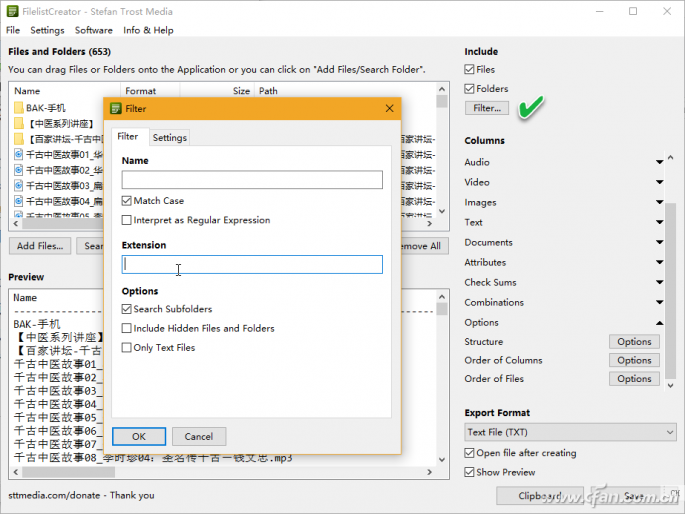Image resolution: width=685 pixels, height=514 pixels.
Task: Uncheck the Folders include checkbox
Action: coord(469,89)
